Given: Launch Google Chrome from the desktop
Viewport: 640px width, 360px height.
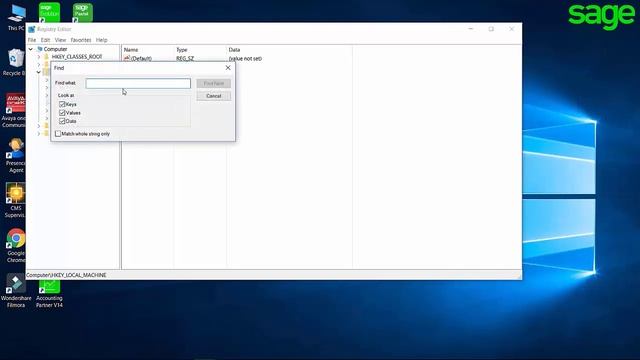Looking at the screenshot, I should (16, 244).
